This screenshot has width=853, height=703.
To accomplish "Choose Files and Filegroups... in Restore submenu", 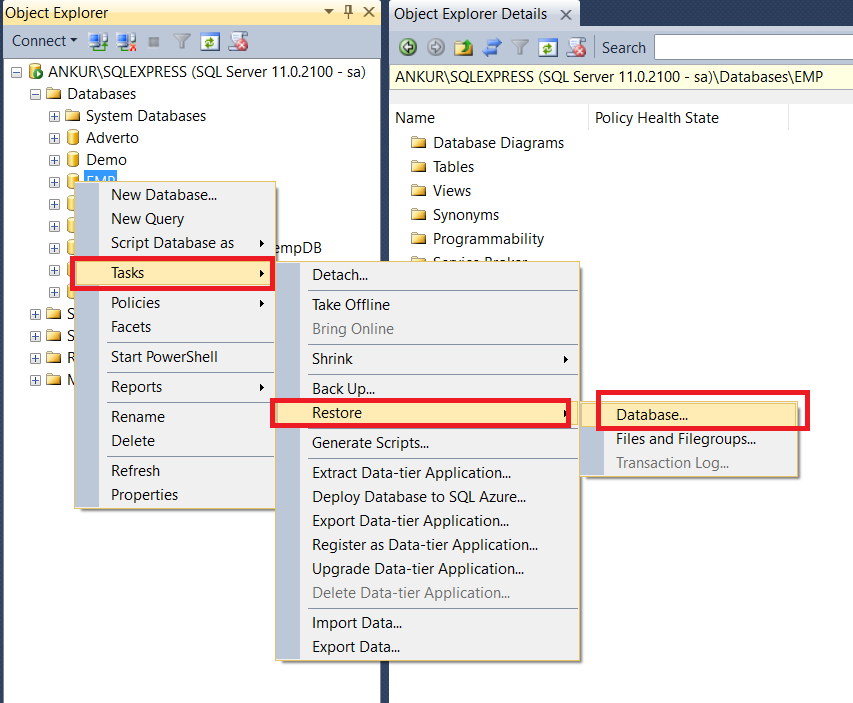I will (689, 439).
